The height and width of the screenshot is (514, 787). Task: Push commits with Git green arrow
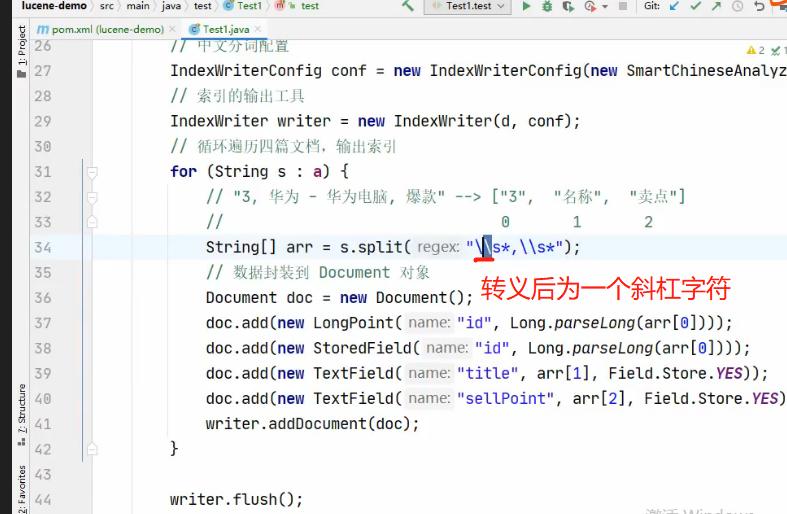[716, 6]
